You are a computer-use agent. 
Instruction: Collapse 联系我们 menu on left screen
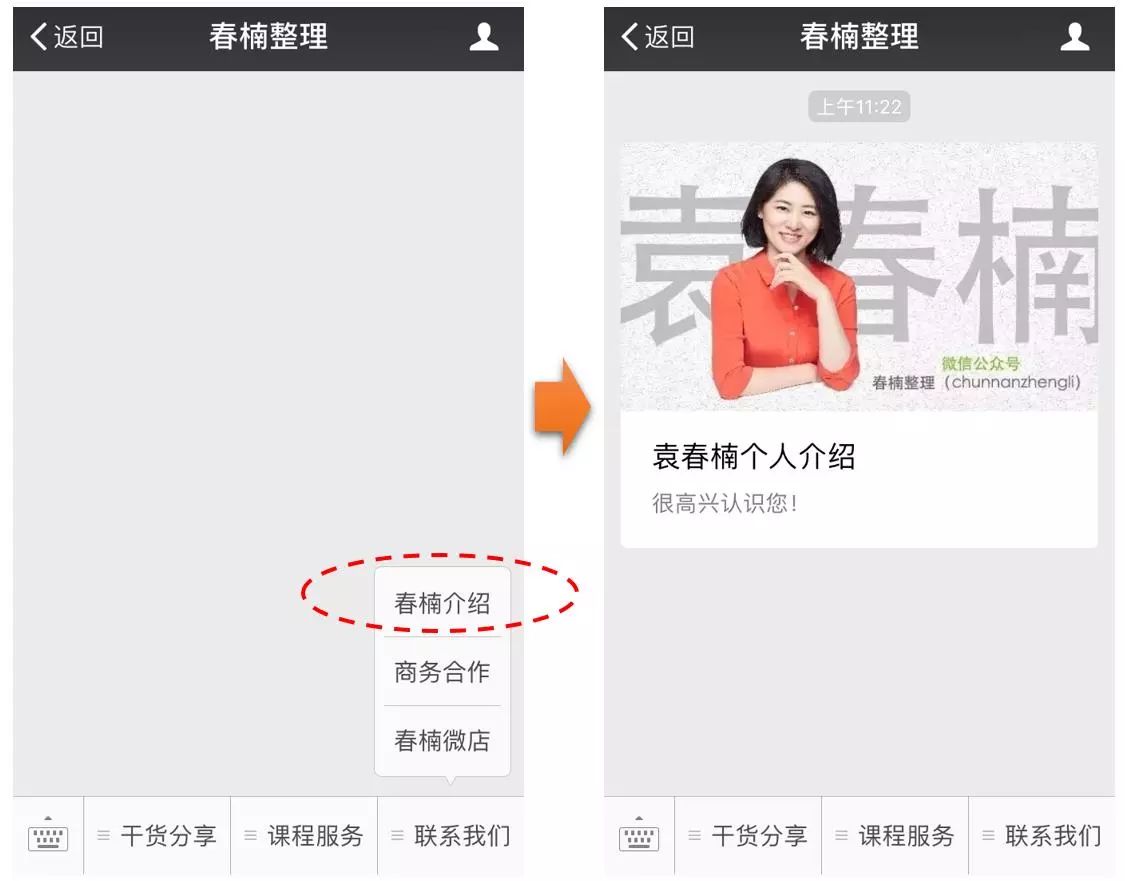(451, 836)
